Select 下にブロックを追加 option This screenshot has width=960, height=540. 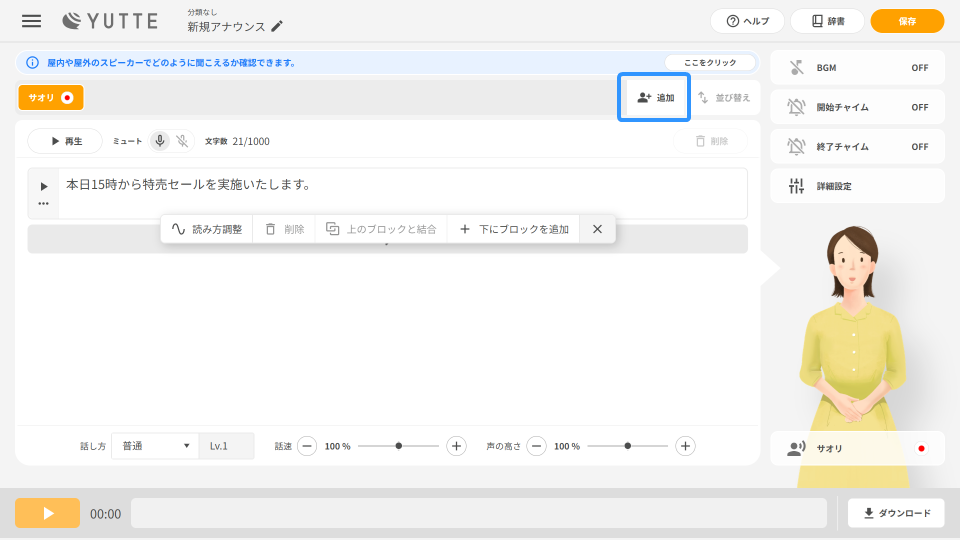click(x=513, y=229)
